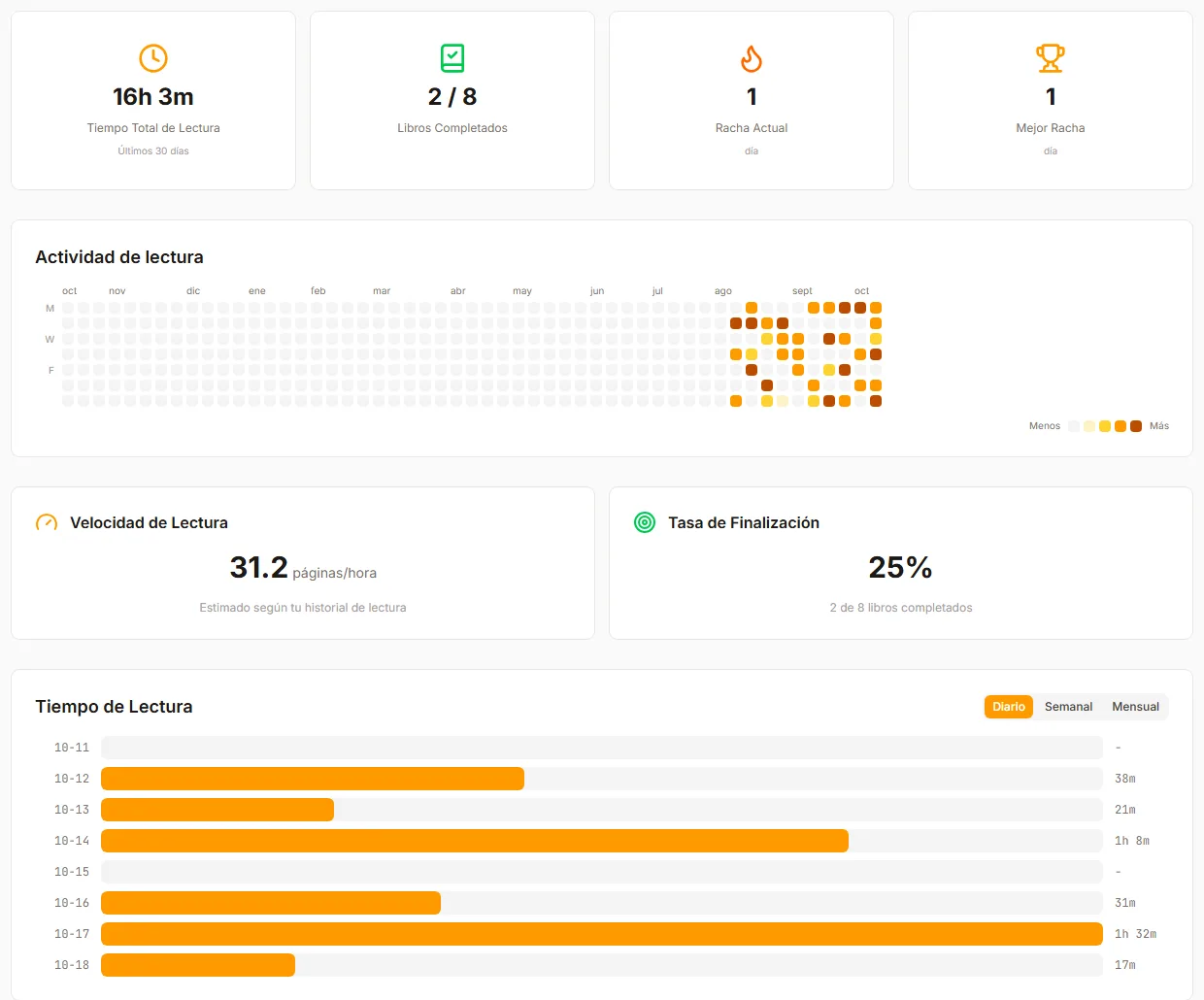Viewport: 1204px width, 1000px height.
Task: Click the Actividad de lectura heading
Action: click(119, 257)
